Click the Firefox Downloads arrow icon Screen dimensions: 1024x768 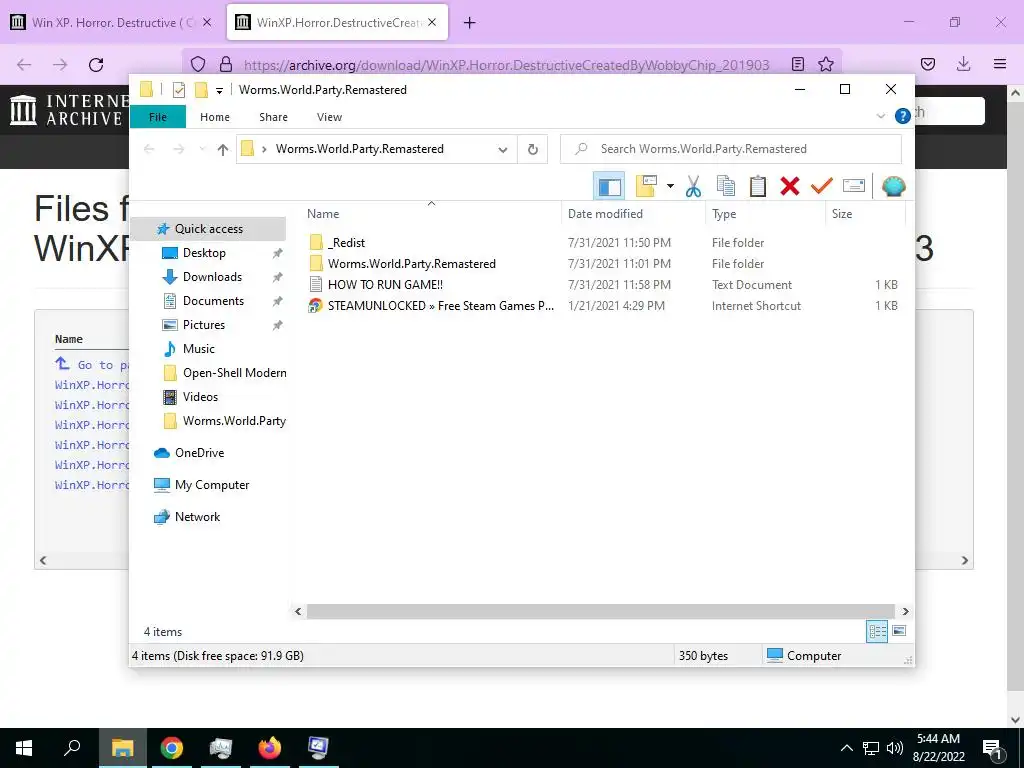963,64
